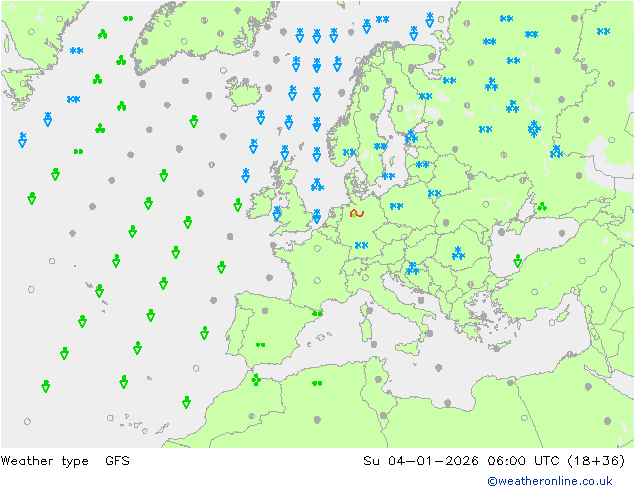Click the snow symbol over southern Germany

tap(361, 245)
